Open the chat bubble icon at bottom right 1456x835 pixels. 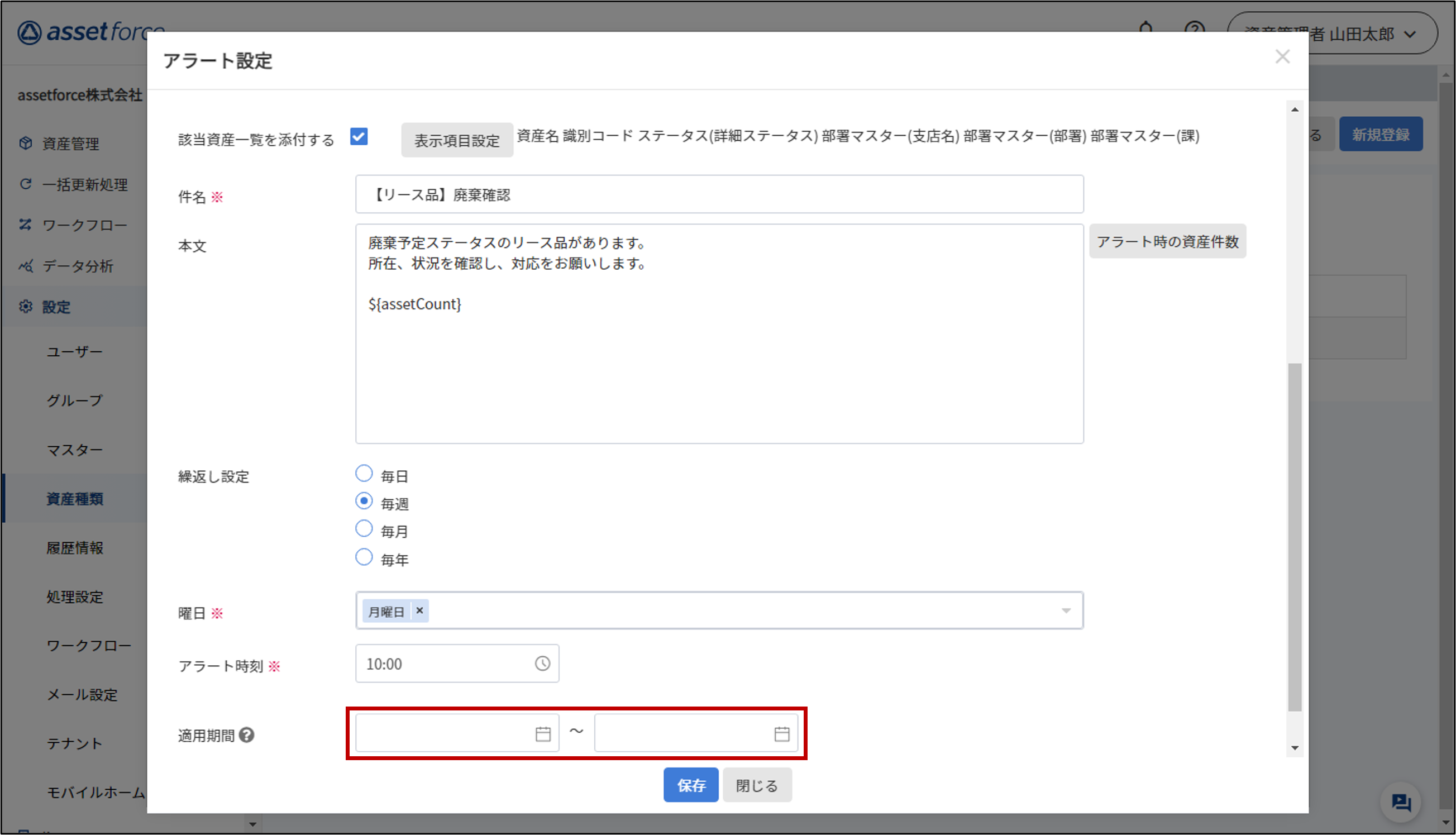1401,801
